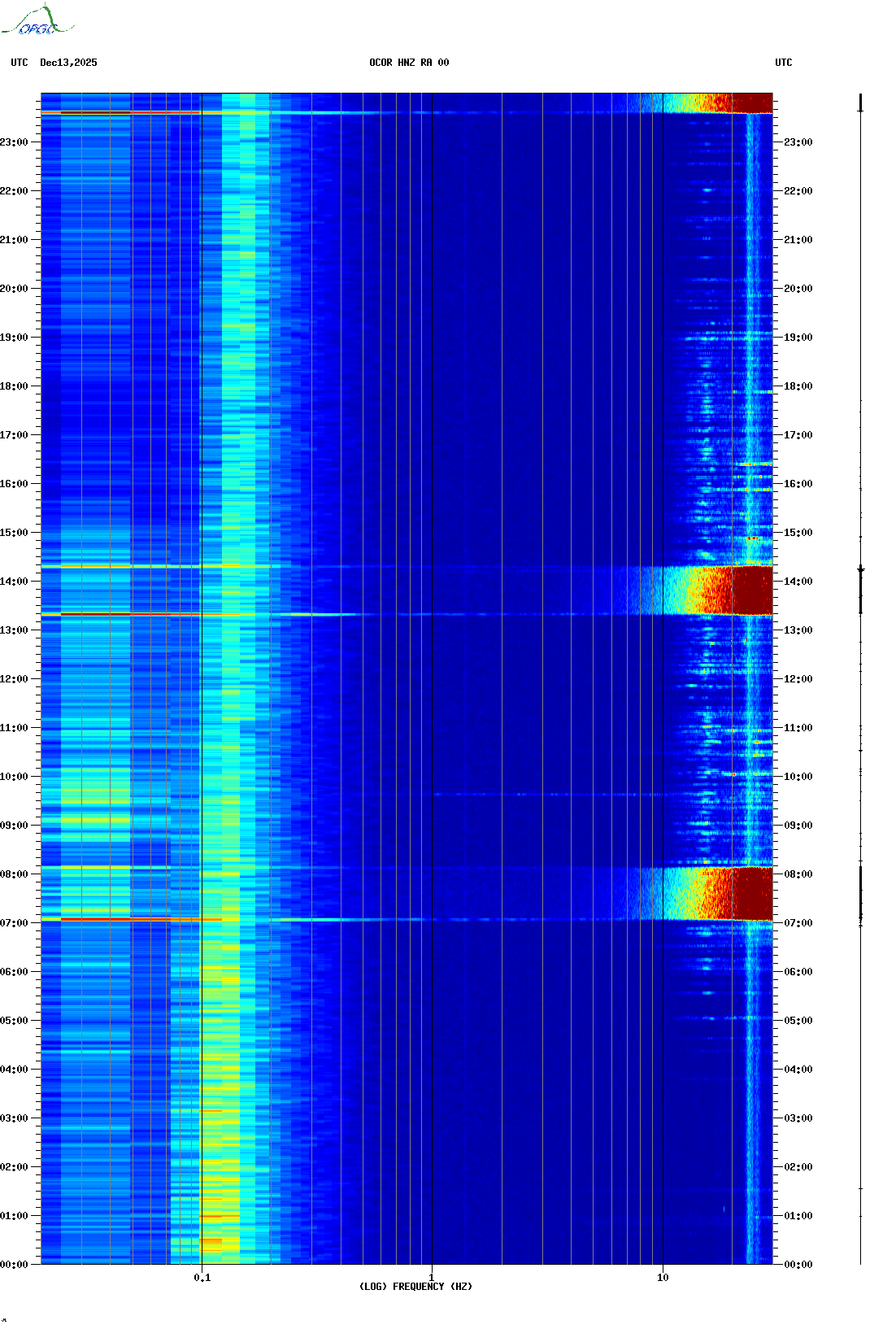Click the Dec13,2025 date label
The image size is (896, 1329).
68,63
